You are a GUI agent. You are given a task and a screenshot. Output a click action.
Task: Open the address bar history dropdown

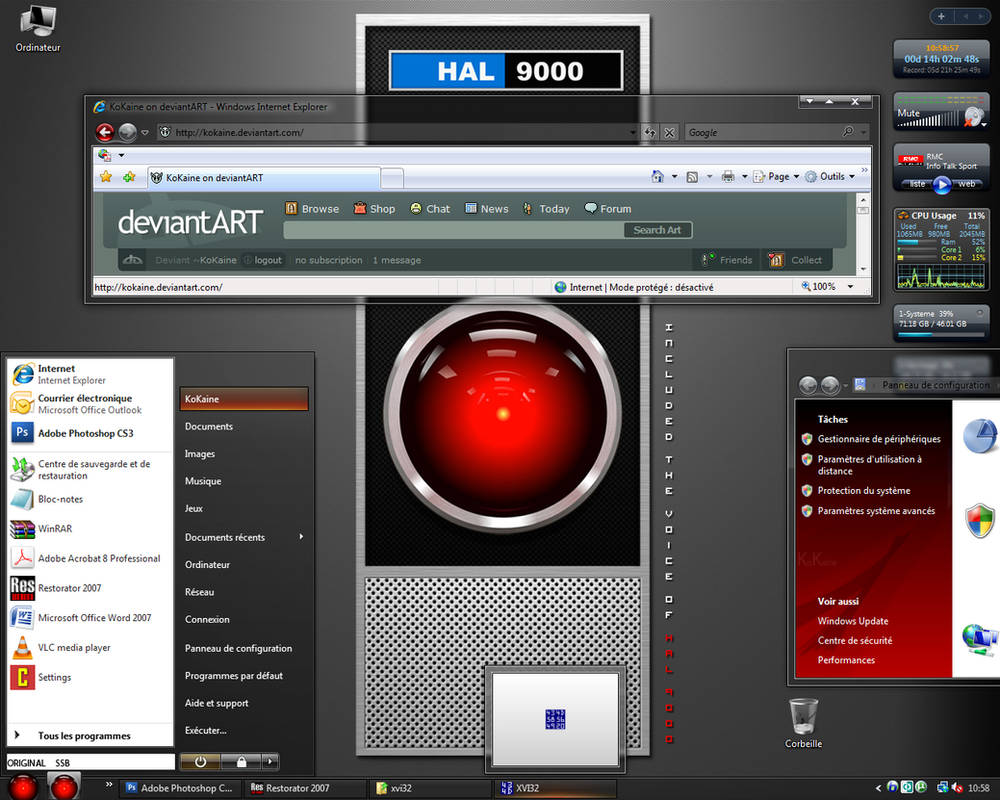[x=633, y=133]
